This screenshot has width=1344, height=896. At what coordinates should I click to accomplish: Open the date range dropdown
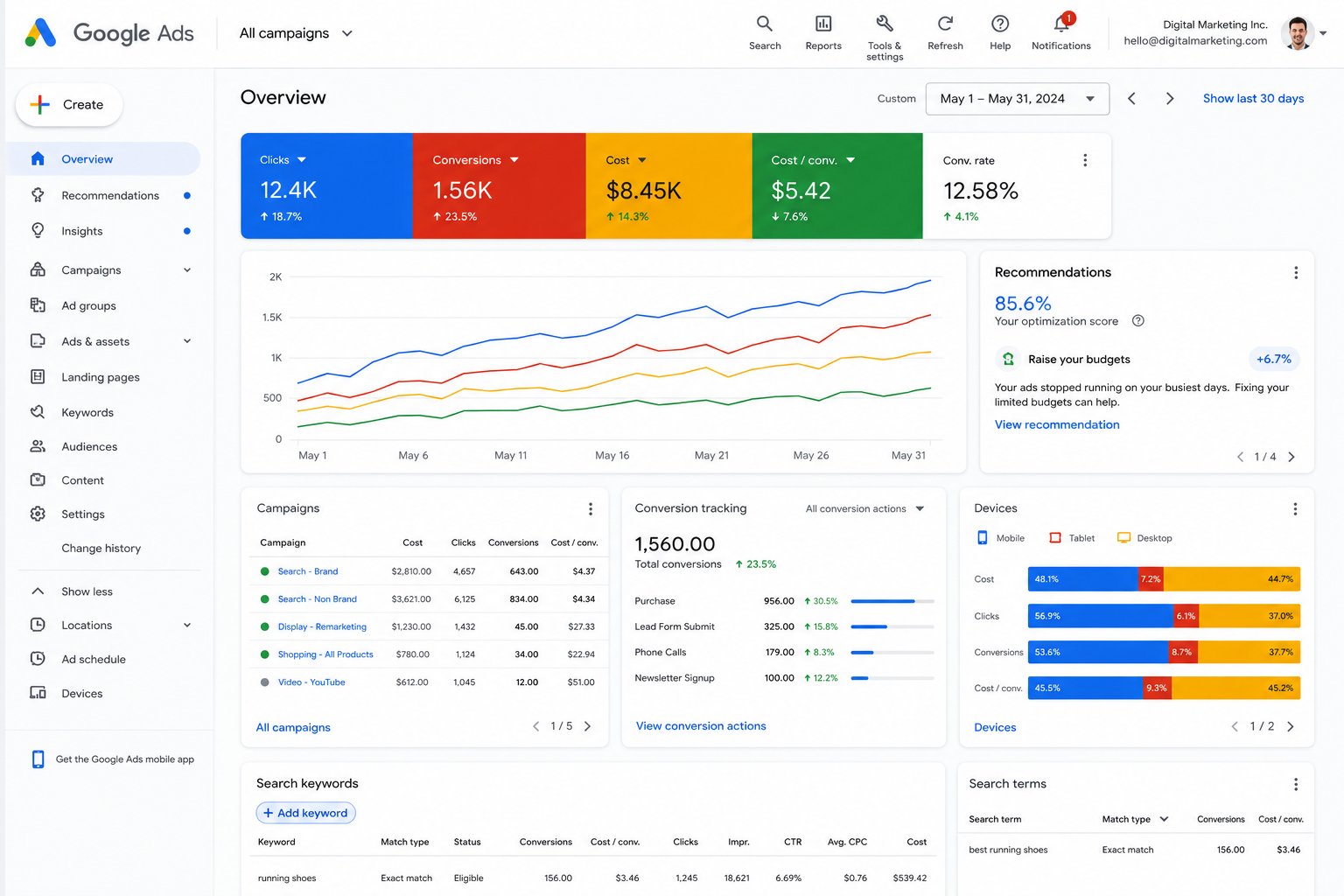[x=1017, y=99]
